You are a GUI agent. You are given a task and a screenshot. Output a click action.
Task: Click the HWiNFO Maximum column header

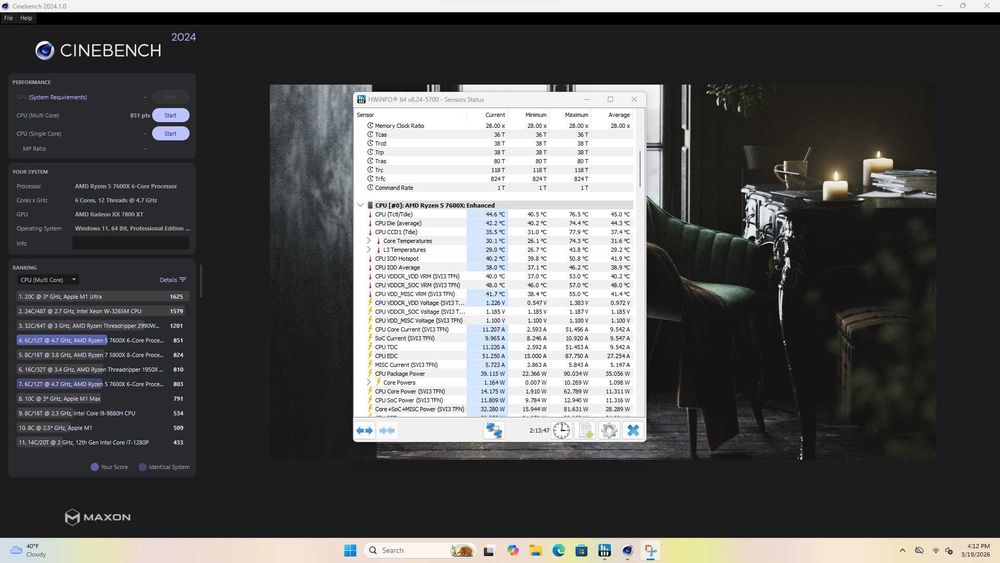coord(570,115)
